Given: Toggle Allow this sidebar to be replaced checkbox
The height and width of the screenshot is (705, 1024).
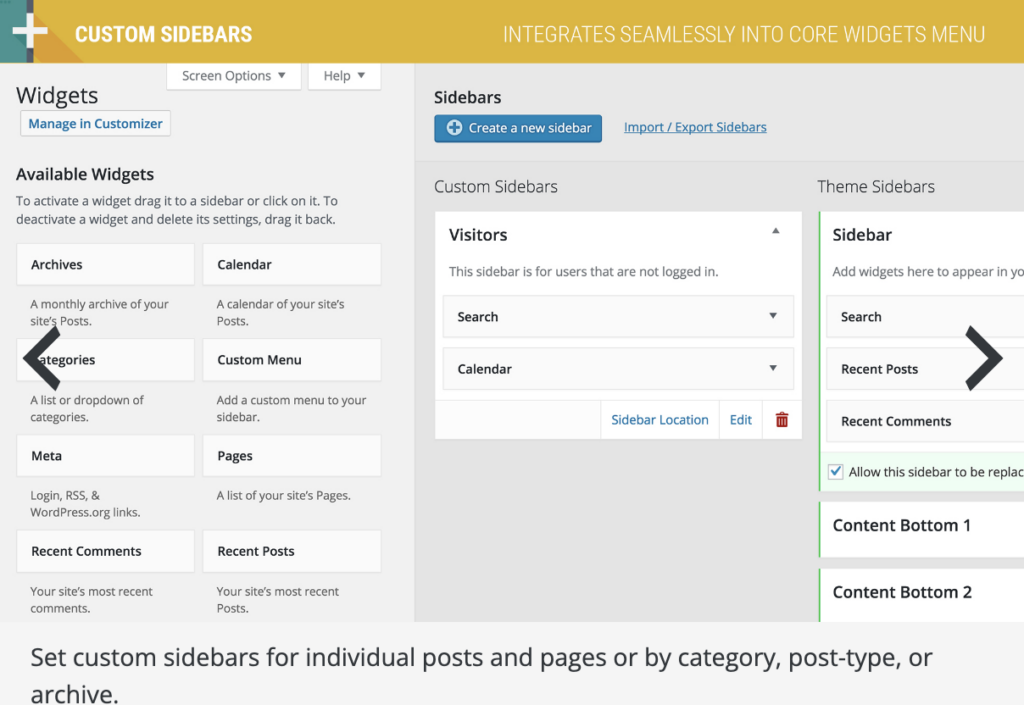Looking at the screenshot, I should 835,471.
